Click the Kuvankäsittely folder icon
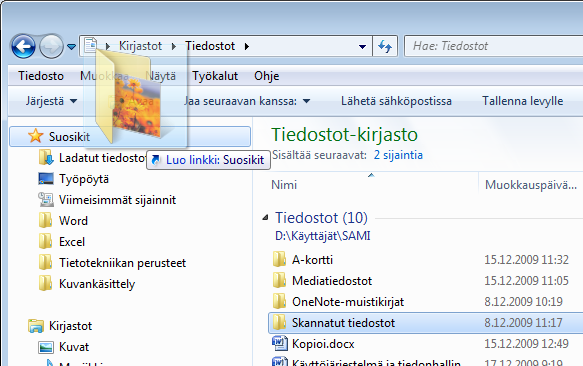Viewport: 583px width, 366px height. point(45,283)
